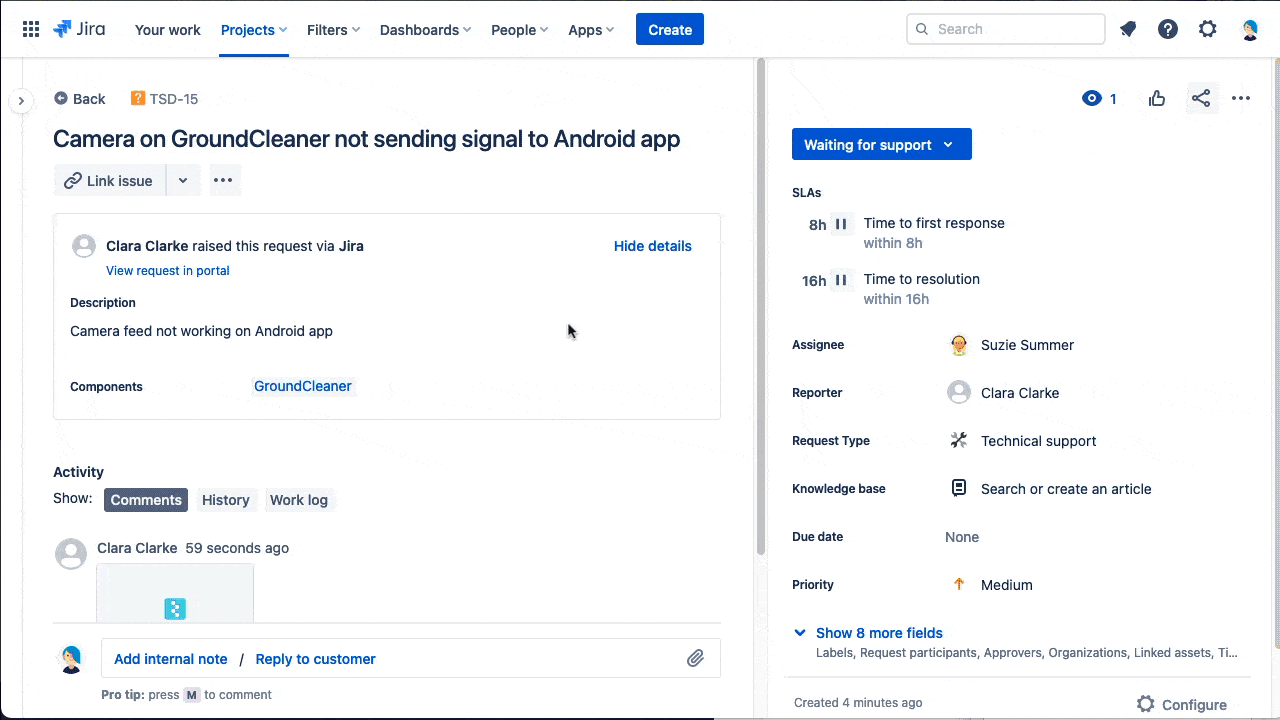Image resolution: width=1280 pixels, height=720 pixels.
Task: Open the Projects menu
Action: pos(254,30)
